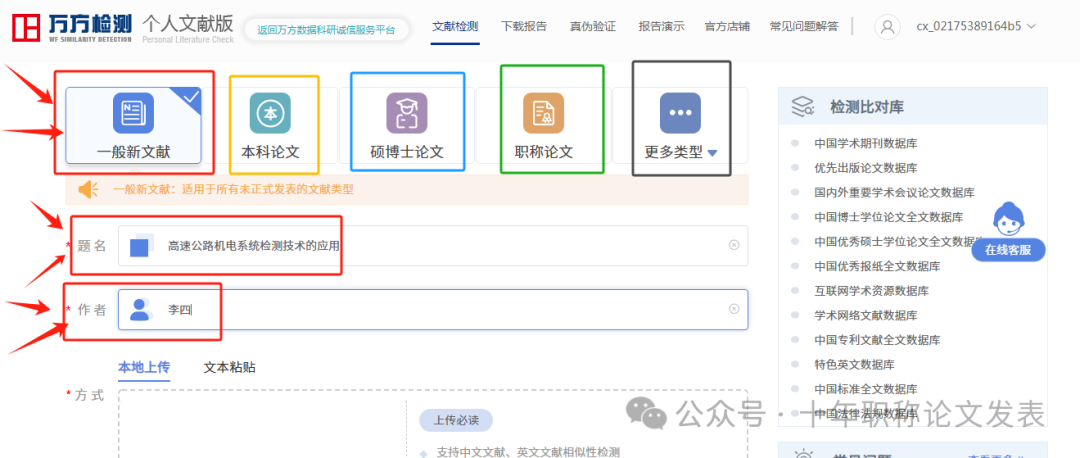This screenshot has height=458, width=1080.
Task: Expand the cx_02175389164b5 account dropdown
Action: 1031,27
